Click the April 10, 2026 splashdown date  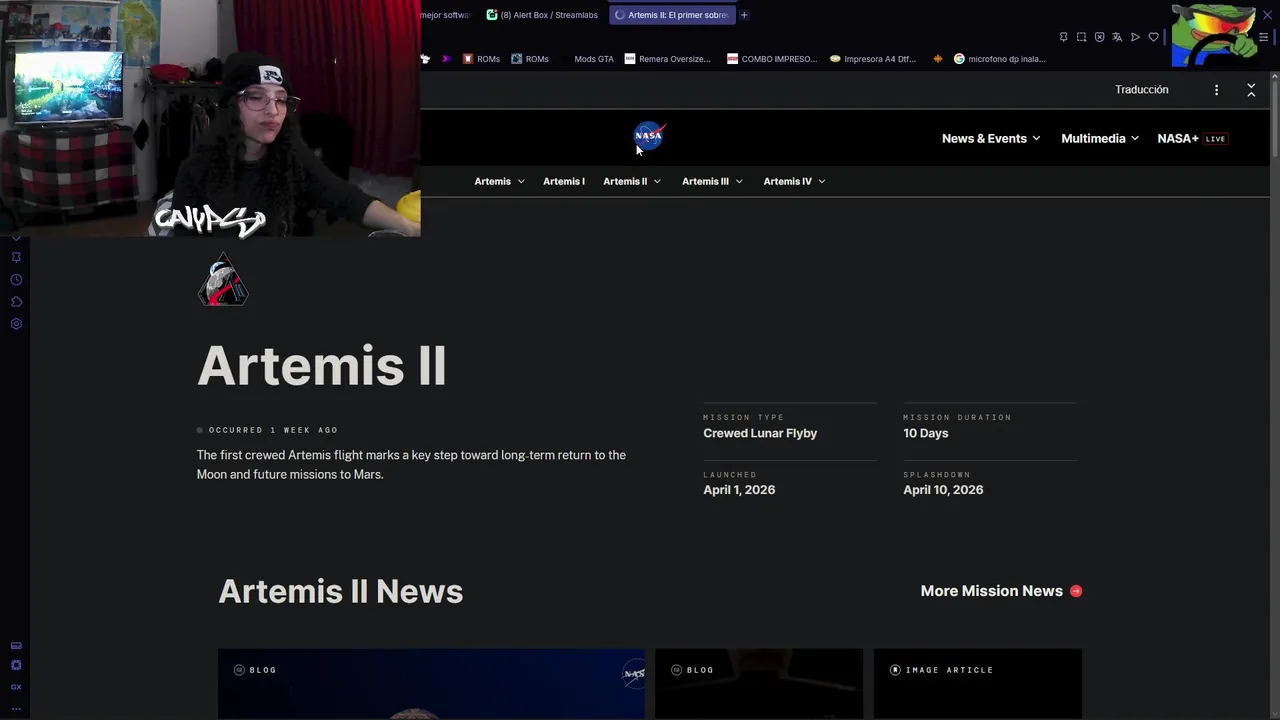point(943,490)
